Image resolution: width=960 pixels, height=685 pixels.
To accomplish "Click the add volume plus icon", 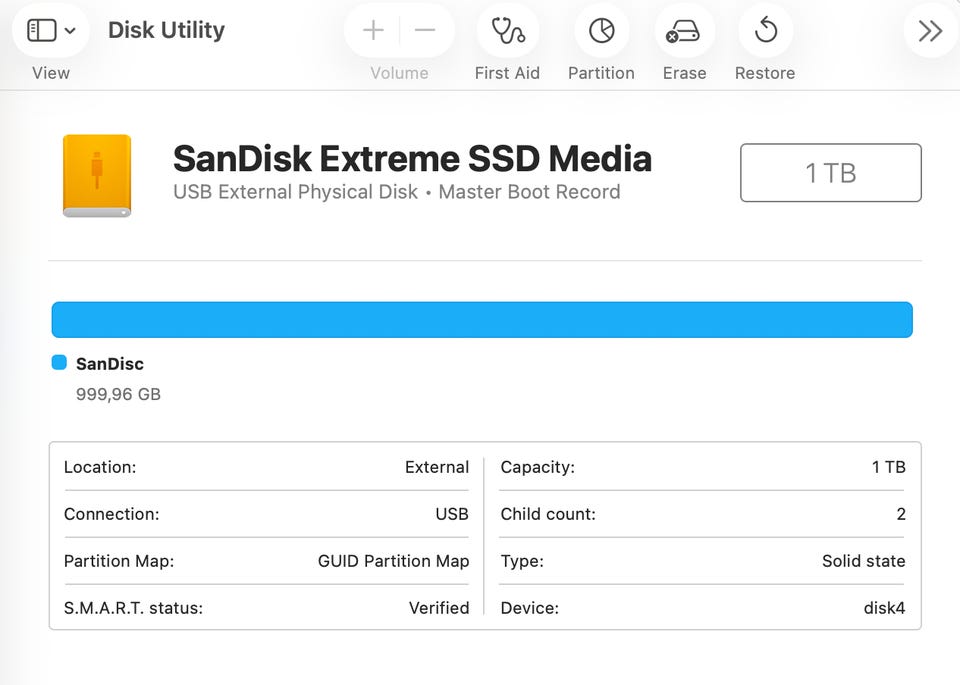I will point(373,31).
